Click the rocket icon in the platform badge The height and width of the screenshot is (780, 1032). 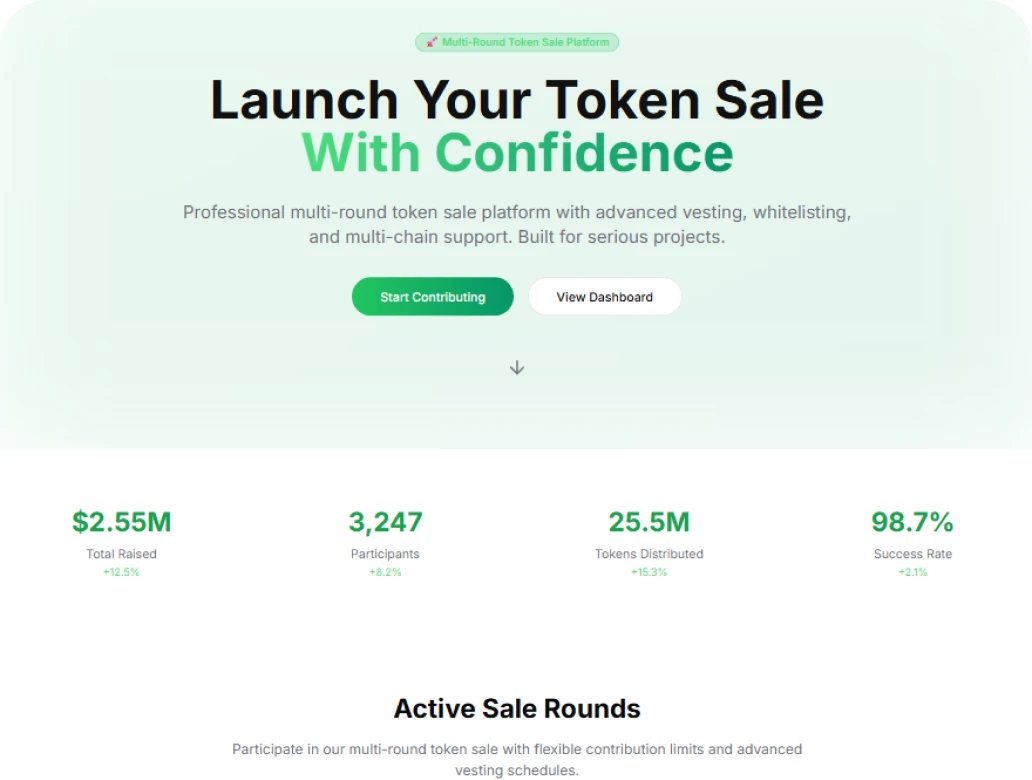431,42
